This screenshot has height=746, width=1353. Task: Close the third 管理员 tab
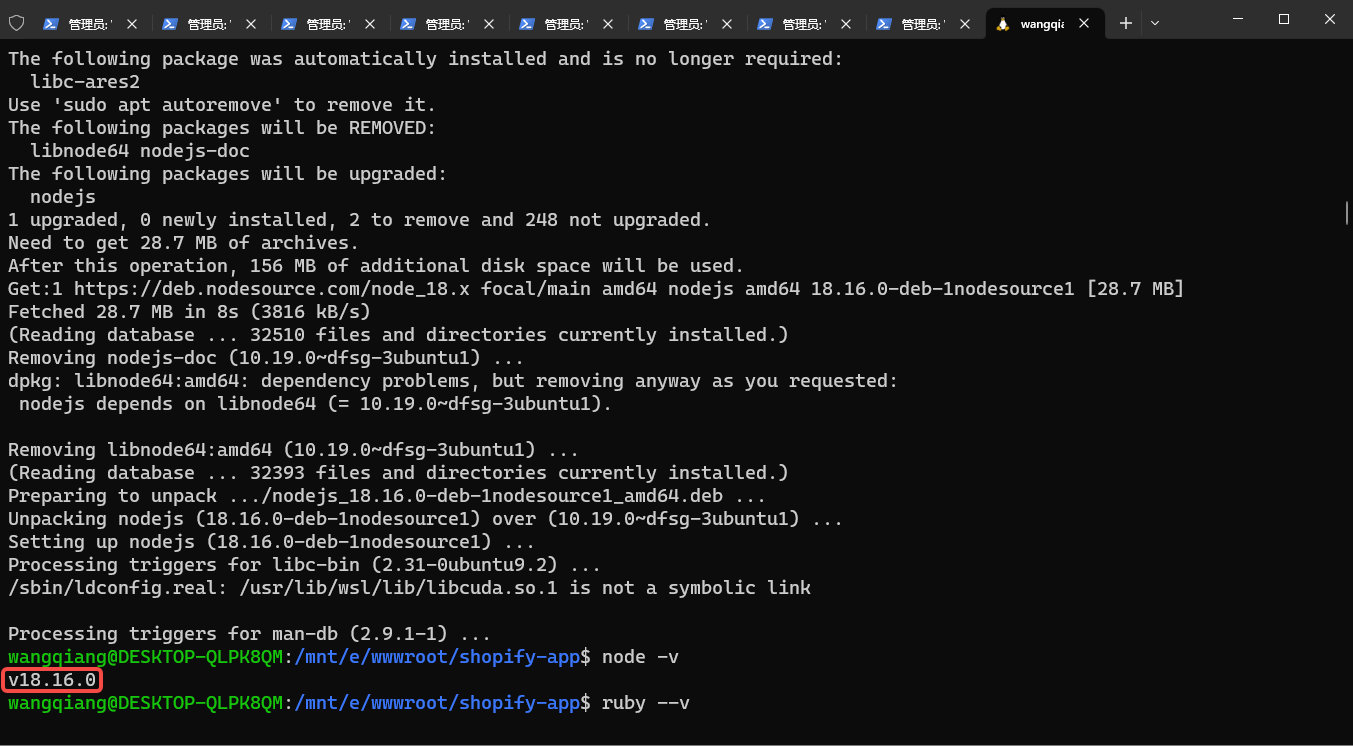pyautogui.click(x=370, y=24)
